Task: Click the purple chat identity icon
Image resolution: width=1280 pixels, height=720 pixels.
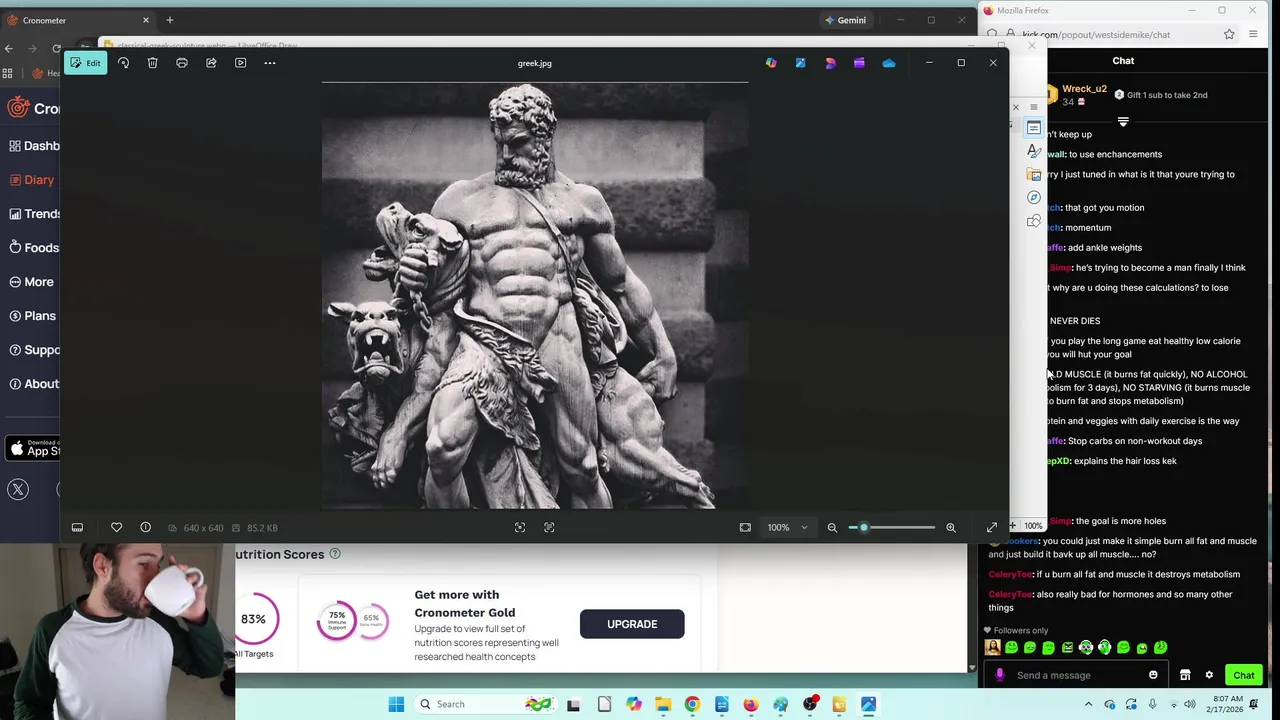Action: click(999, 675)
